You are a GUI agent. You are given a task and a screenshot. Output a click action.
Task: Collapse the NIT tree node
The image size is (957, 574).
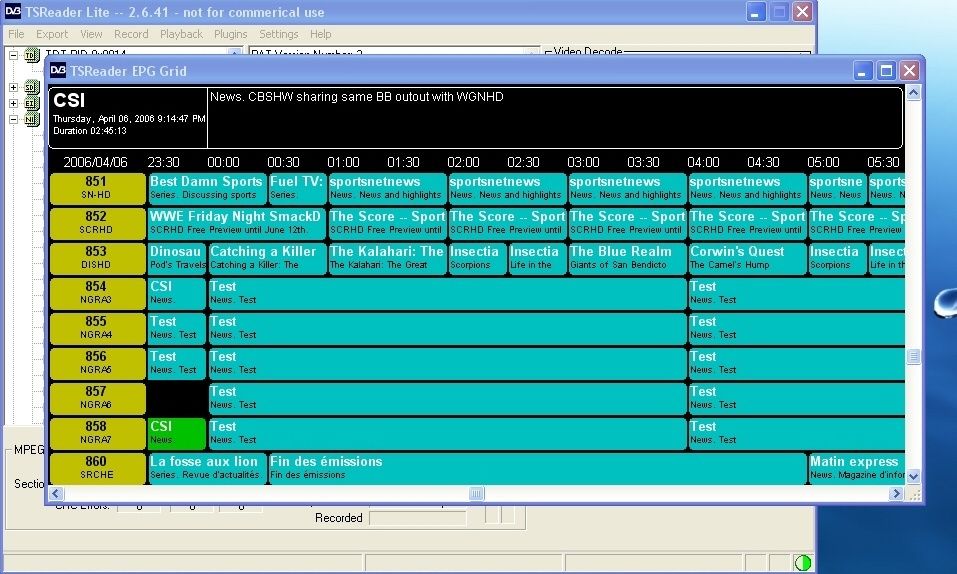pyautogui.click(x=13, y=119)
